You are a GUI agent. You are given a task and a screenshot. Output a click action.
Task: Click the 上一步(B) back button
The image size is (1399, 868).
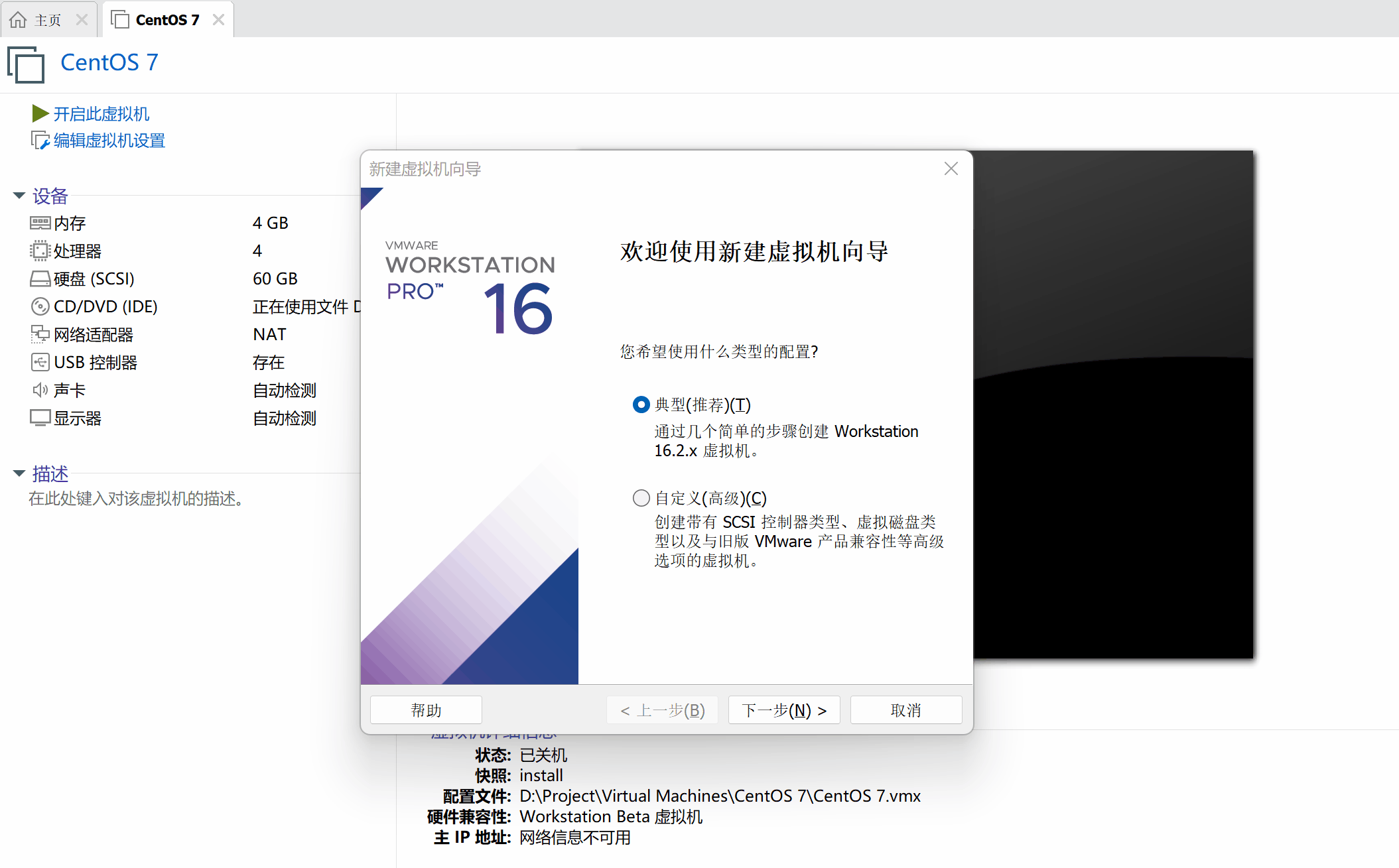[662, 710]
